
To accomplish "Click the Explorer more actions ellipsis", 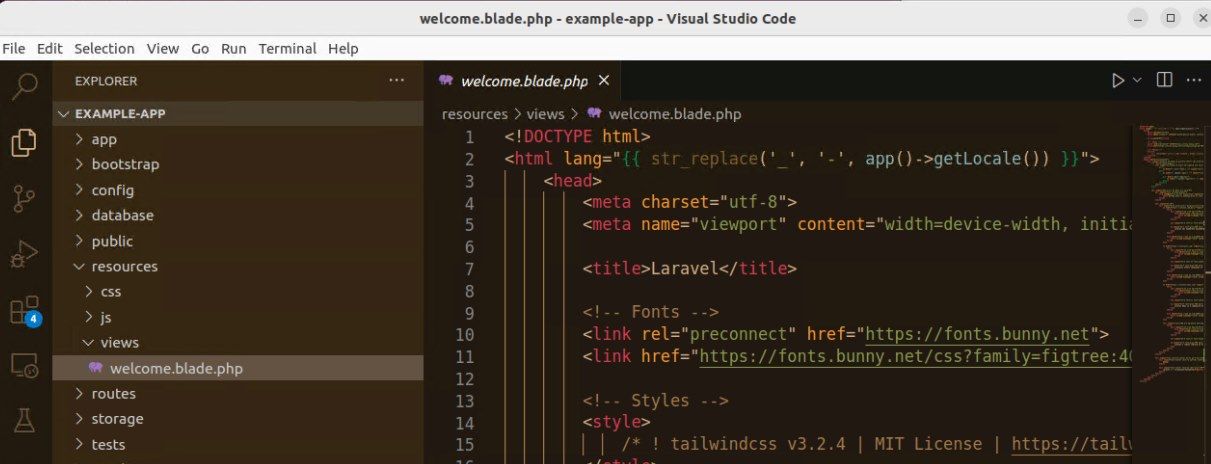I will tap(397, 81).
